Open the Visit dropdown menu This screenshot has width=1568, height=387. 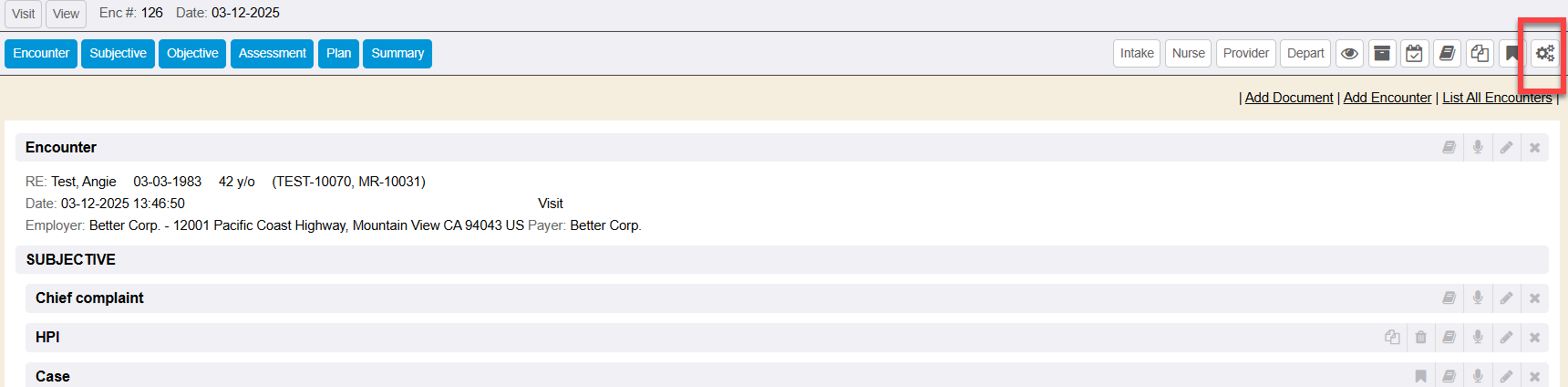tap(24, 14)
